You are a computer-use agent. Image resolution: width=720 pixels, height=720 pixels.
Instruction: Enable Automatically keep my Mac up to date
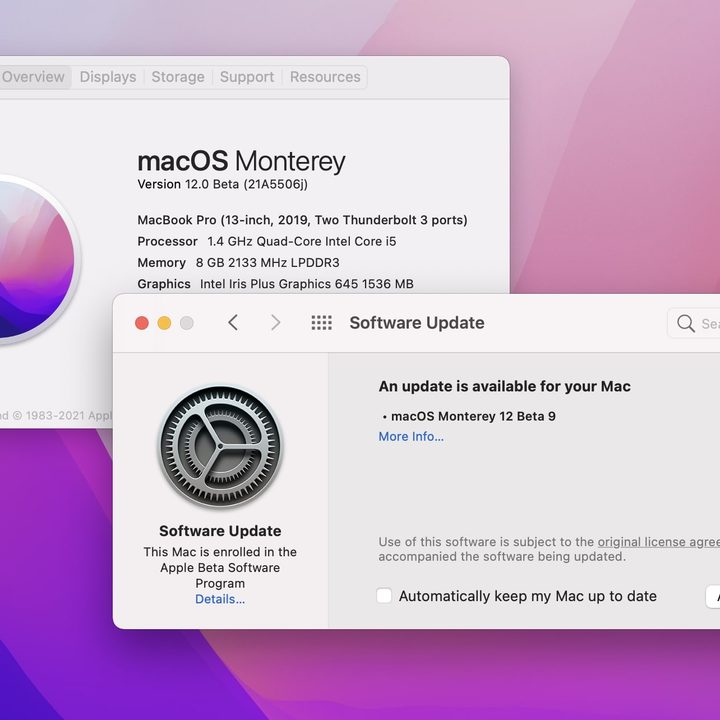(384, 596)
